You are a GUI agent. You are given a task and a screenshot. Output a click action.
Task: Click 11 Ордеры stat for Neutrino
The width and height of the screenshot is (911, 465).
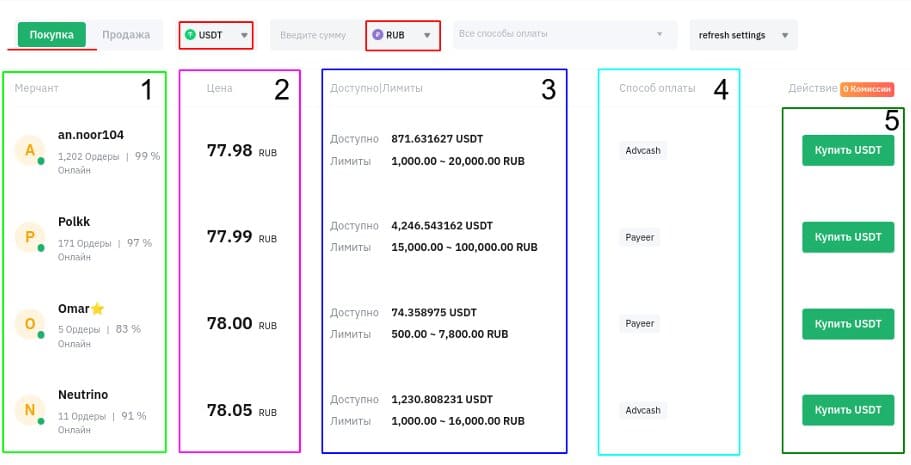[x=81, y=416]
